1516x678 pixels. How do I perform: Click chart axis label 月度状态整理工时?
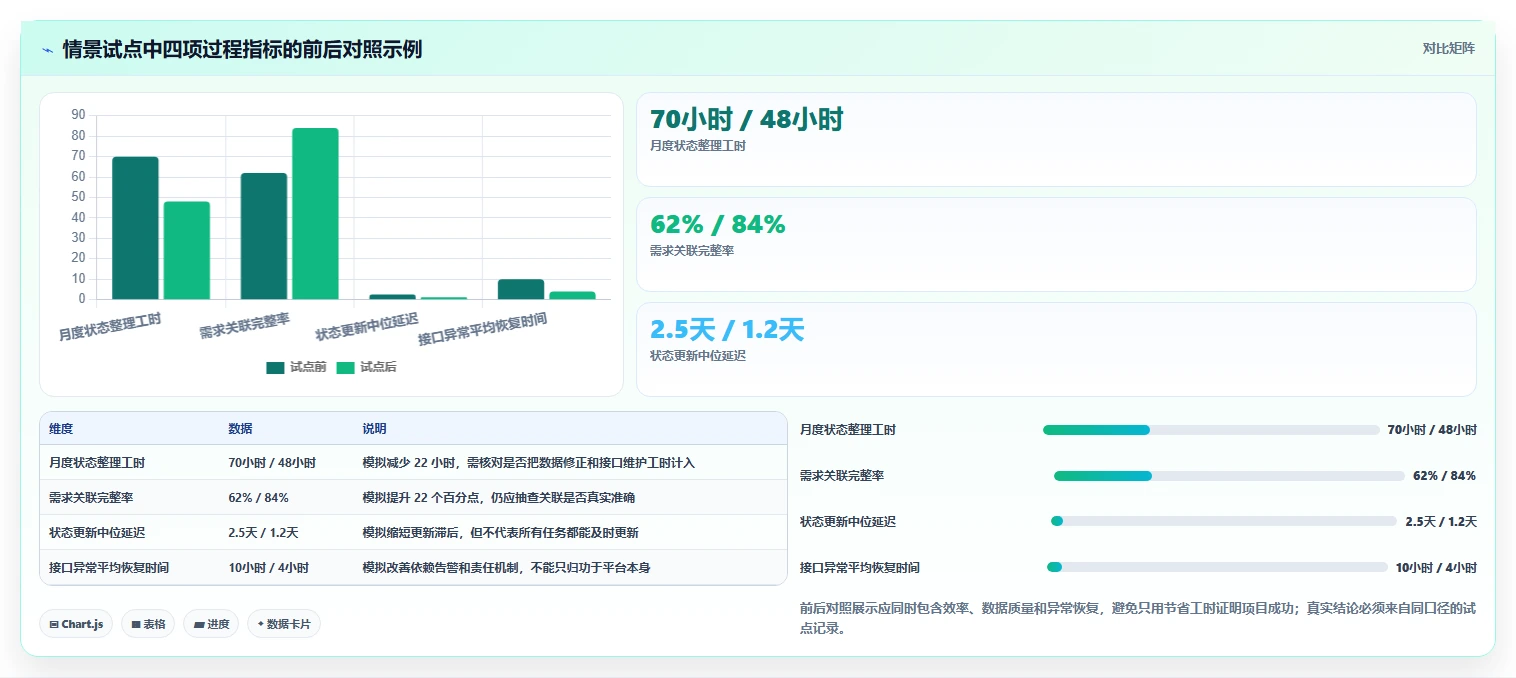[110, 327]
